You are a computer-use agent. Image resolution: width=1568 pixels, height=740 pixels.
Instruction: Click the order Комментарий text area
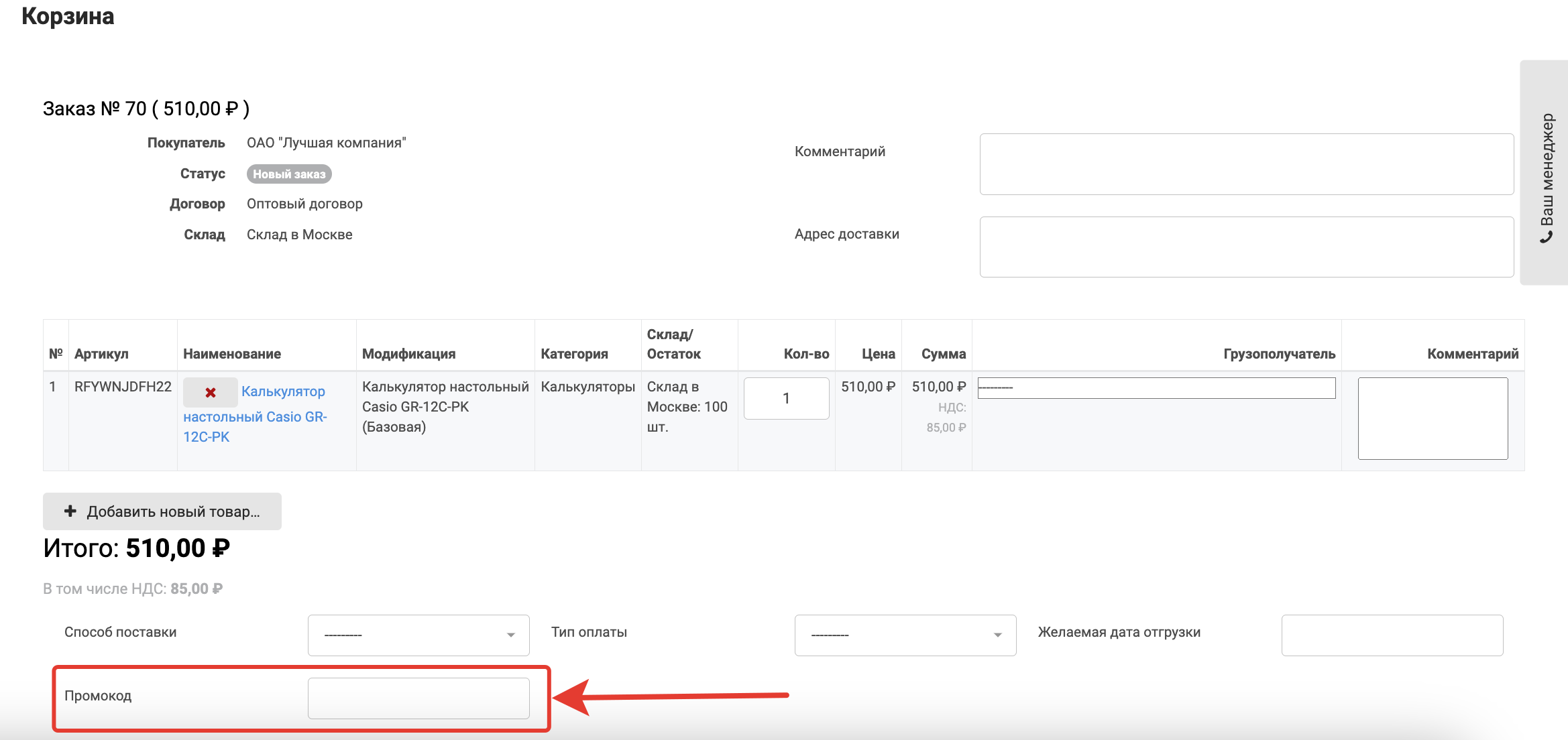[x=1246, y=164]
